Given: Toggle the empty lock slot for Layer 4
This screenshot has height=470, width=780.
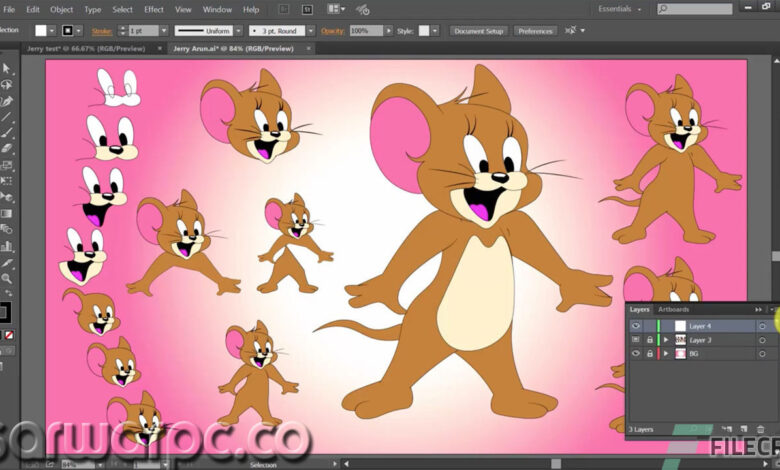Looking at the screenshot, I should [x=650, y=326].
